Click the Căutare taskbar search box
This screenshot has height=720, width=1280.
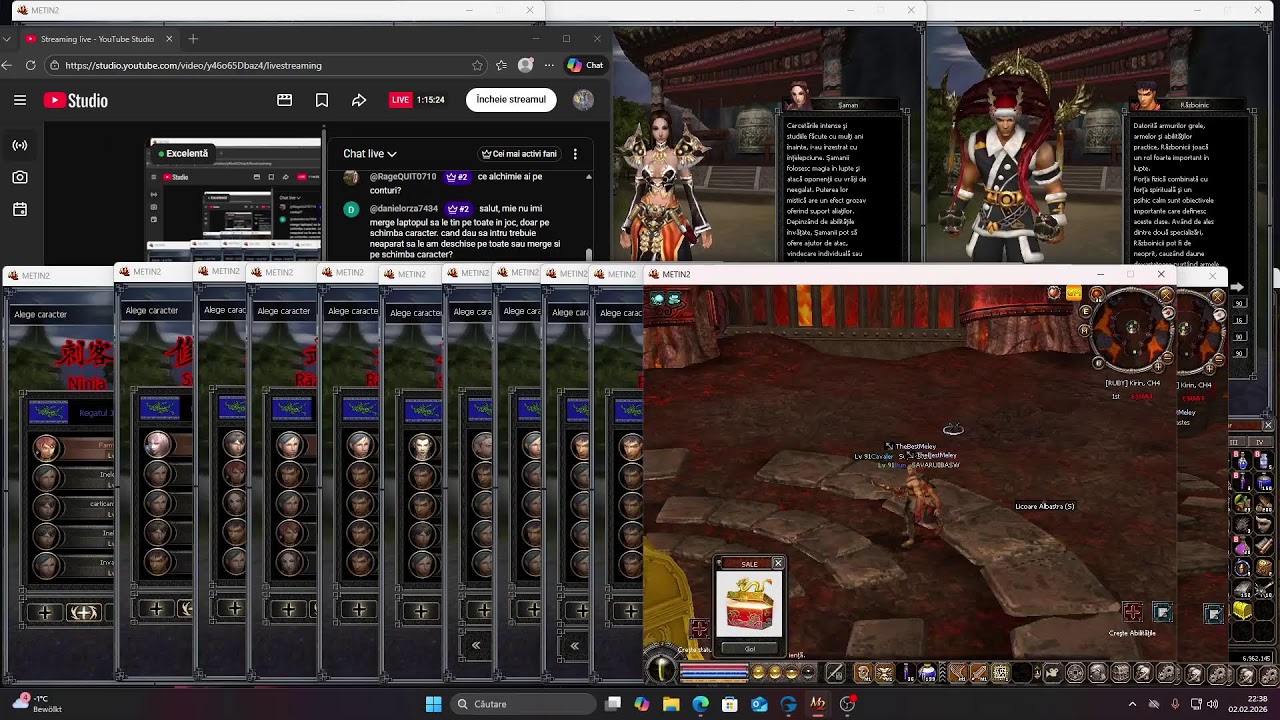pos(522,704)
